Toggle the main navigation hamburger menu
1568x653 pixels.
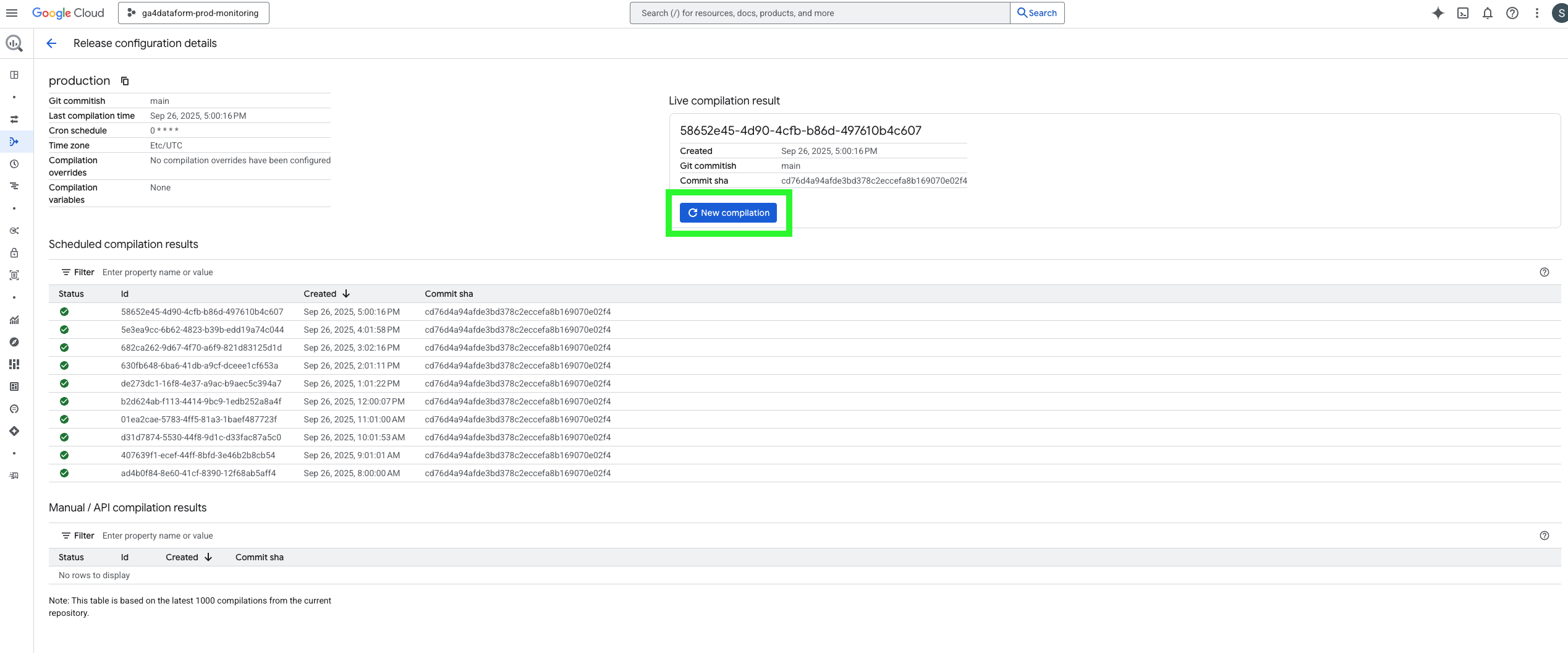[12, 12]
